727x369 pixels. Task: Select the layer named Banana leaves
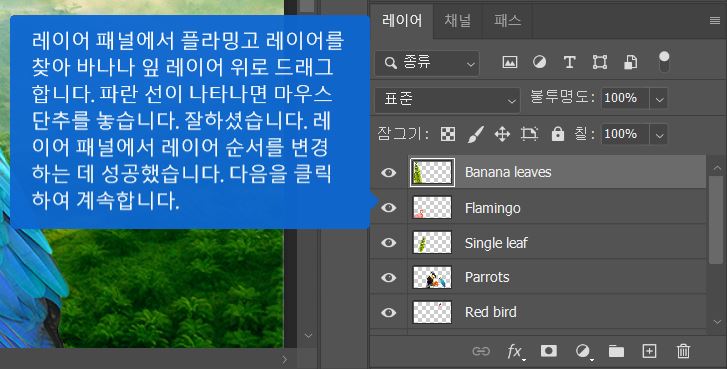(508, 172)
